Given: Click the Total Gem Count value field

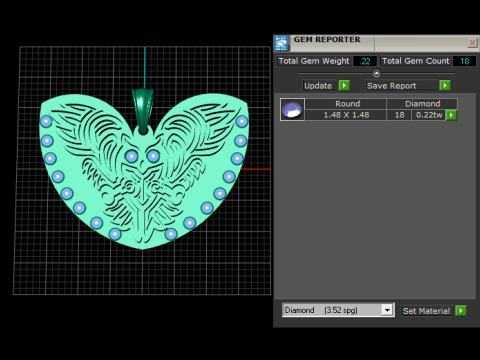Looking at the screenshot, I should [x=464, y=61].
